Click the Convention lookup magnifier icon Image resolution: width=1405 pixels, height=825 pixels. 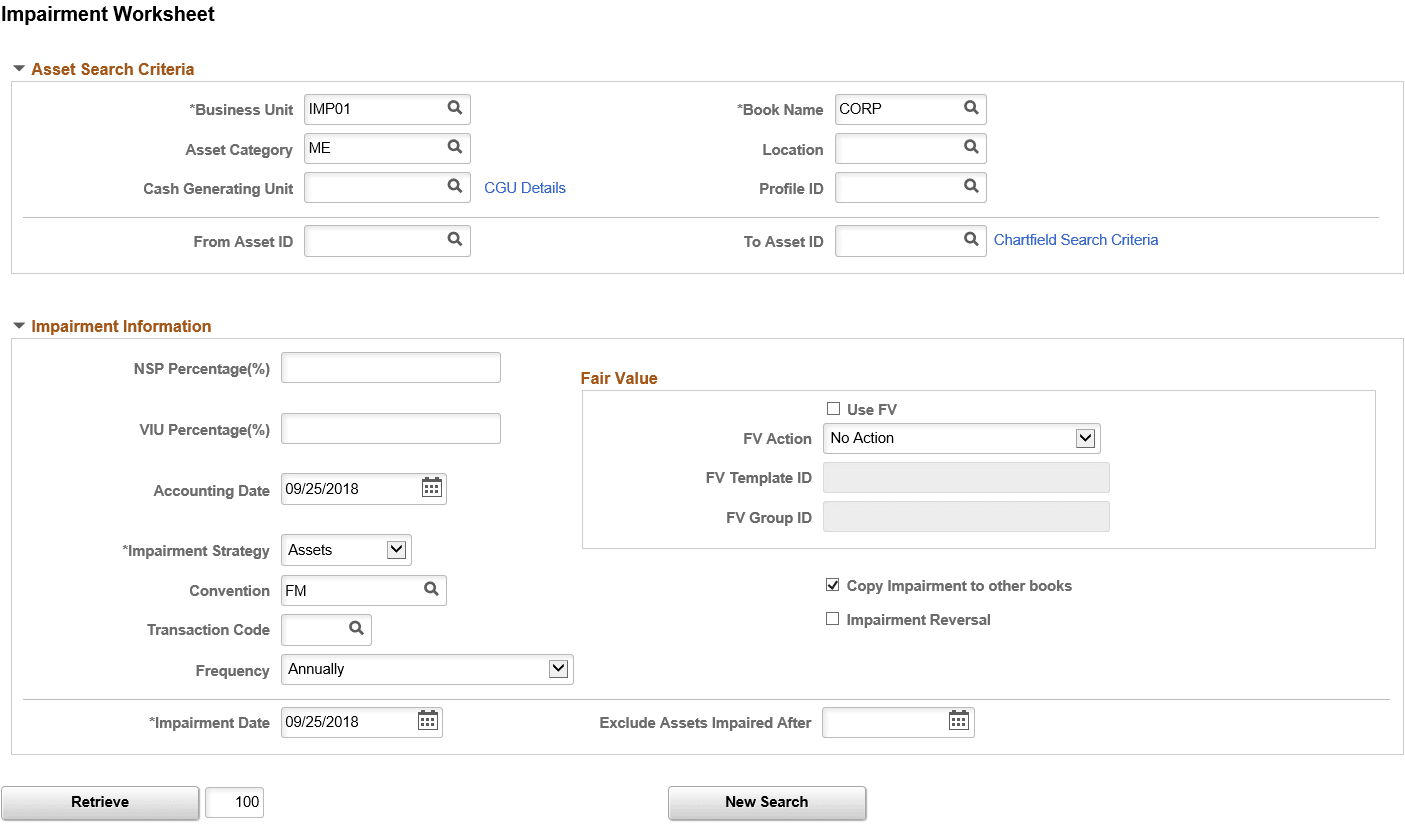coord(431,590)
